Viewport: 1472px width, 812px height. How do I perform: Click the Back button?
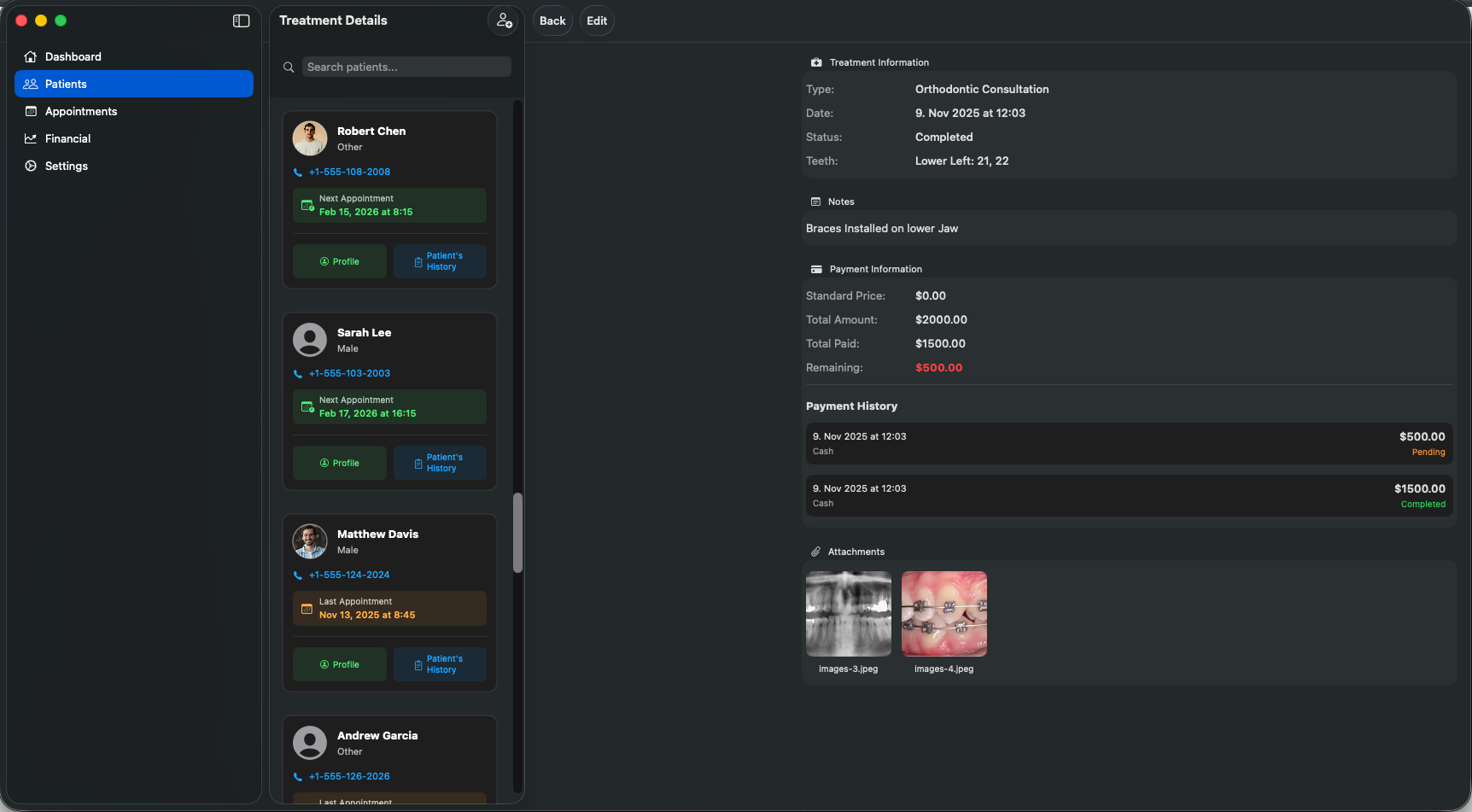pos(552,20)
